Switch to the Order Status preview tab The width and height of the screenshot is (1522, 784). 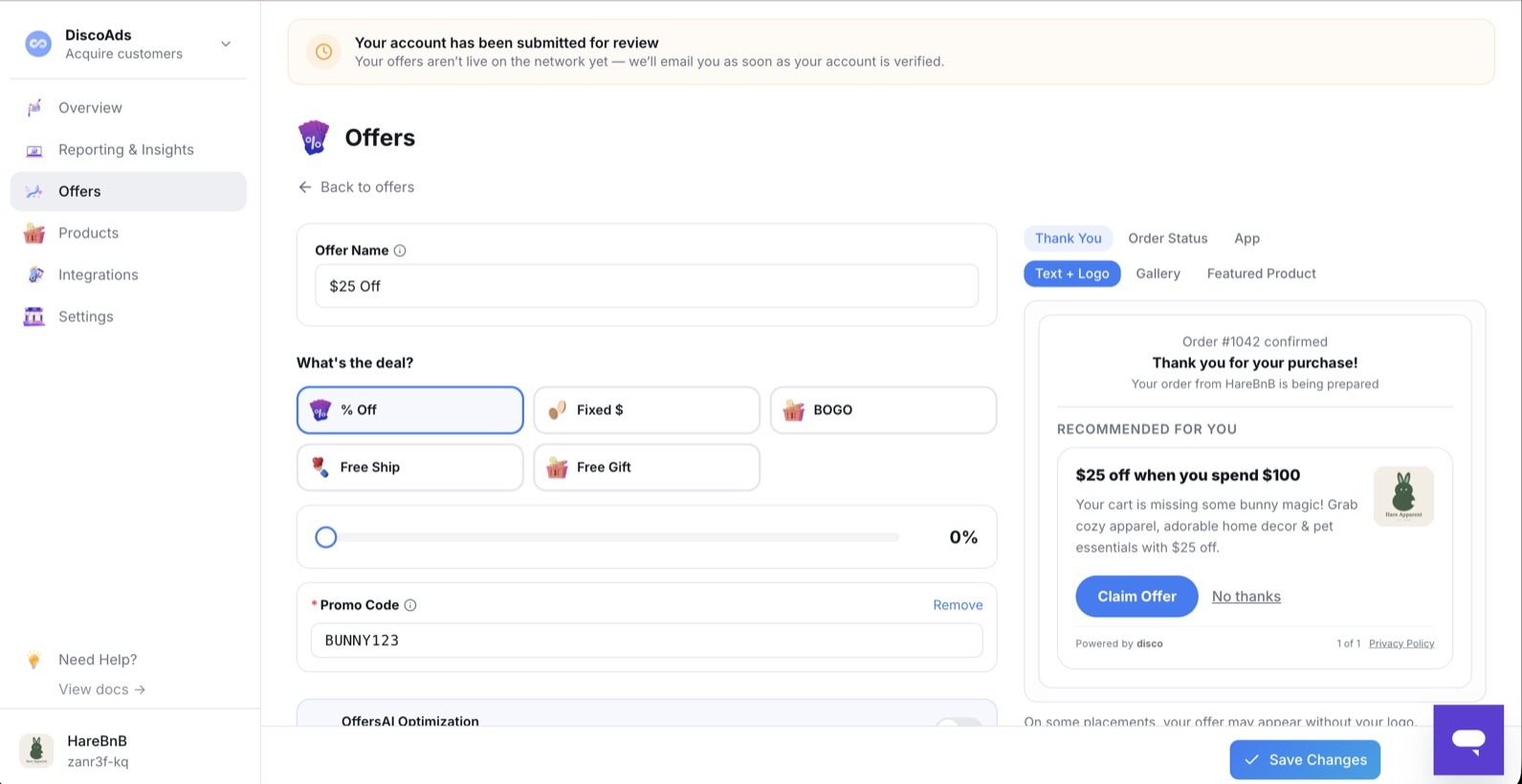1167,238
